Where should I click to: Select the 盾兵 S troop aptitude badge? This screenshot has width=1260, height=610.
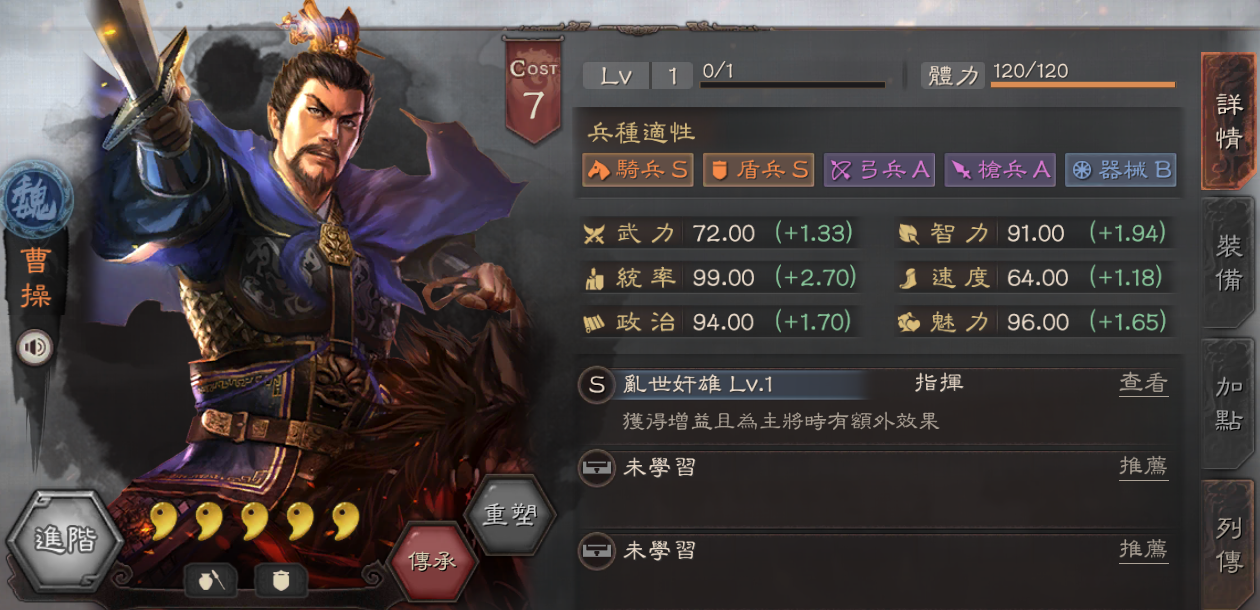759,170
